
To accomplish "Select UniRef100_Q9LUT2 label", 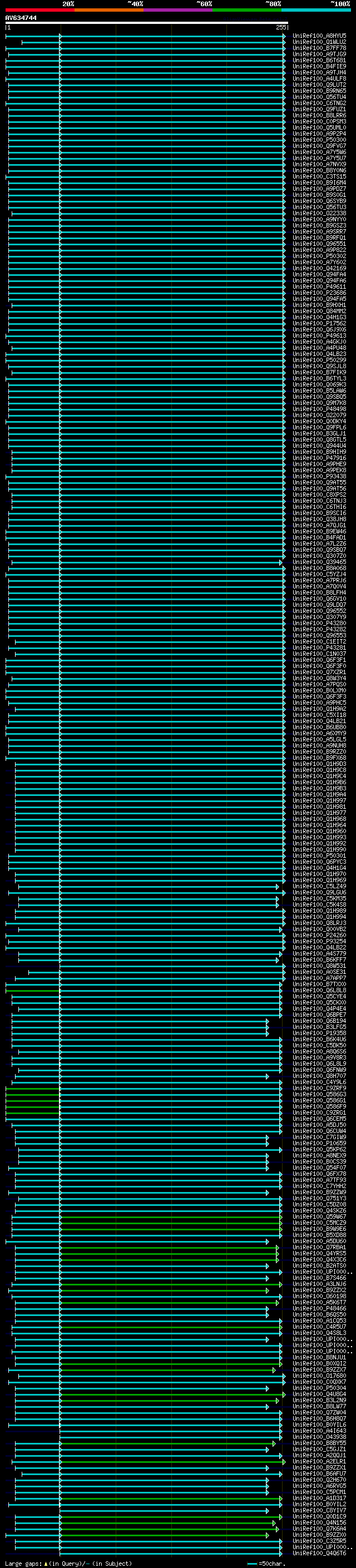I will [x=319, y=85].
